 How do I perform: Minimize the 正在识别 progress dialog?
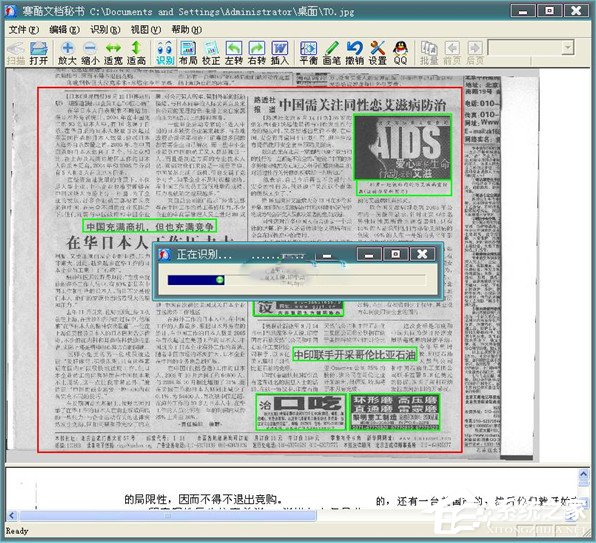point(369,254)
